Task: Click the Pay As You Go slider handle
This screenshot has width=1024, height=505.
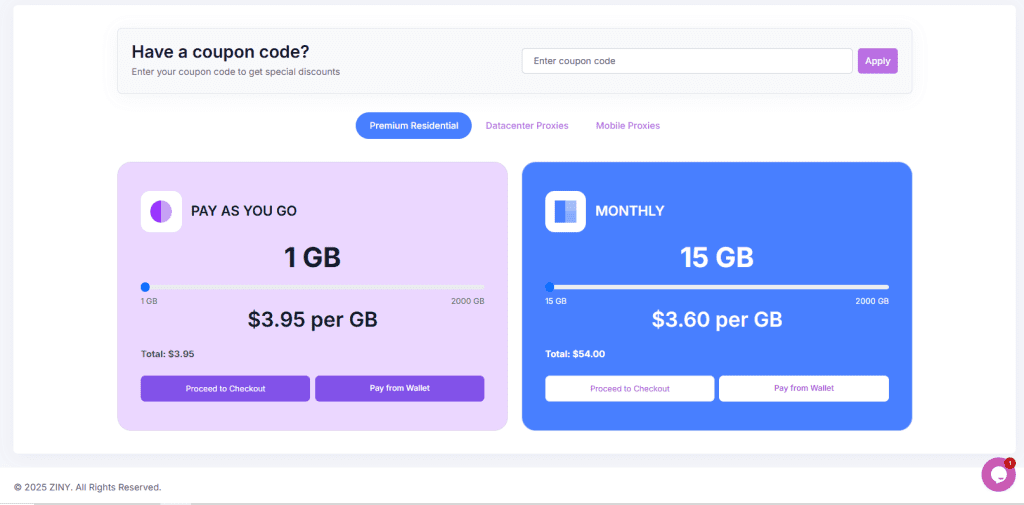Action: click(146, 287)
